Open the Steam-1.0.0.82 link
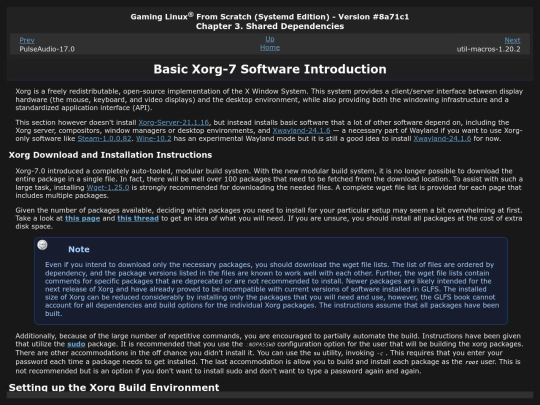 pyautogui.click(x=104, y=139)
